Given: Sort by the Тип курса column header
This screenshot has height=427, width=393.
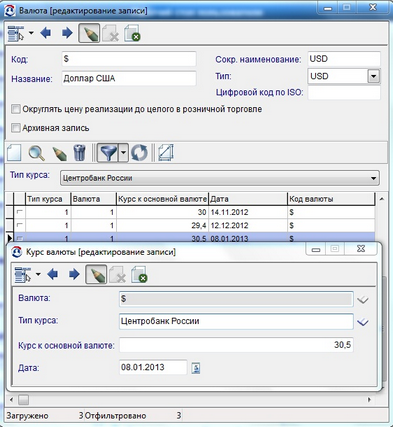Looking at the screenshot, I should pos(48,199).
